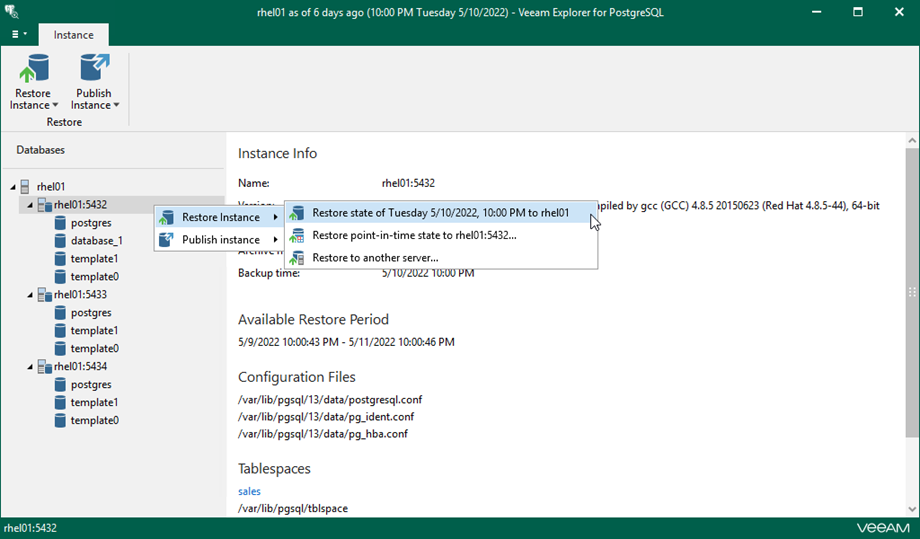Image resolution: width=920 pixels, height=539 pixels.
Task: Click the Publish Instance ribbon icon
Action: pos(94,68)
